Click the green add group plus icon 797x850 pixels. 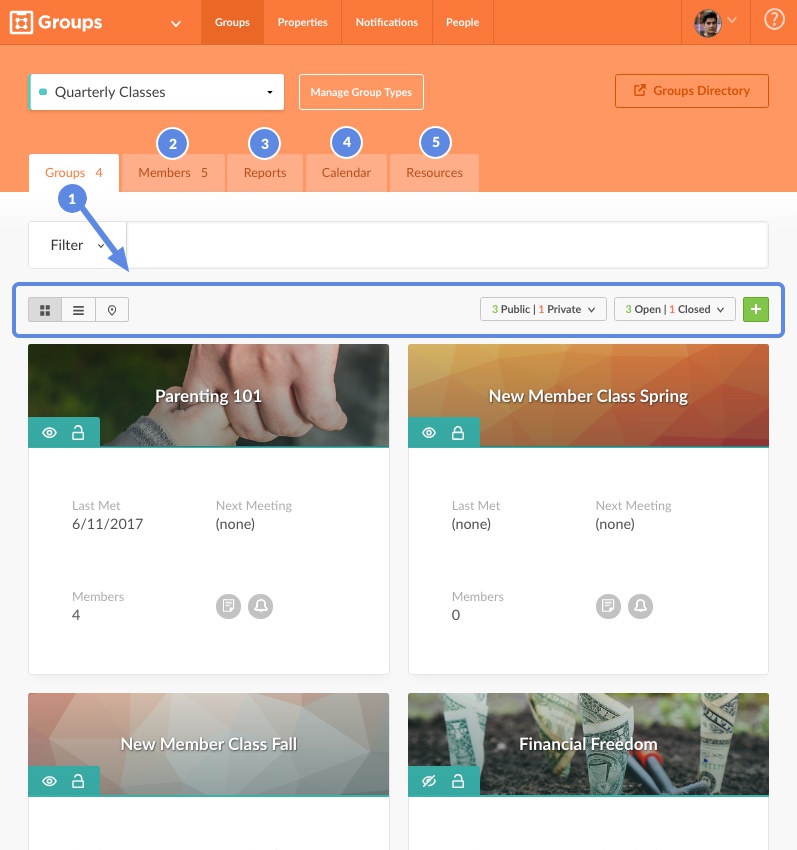[756, 310]
